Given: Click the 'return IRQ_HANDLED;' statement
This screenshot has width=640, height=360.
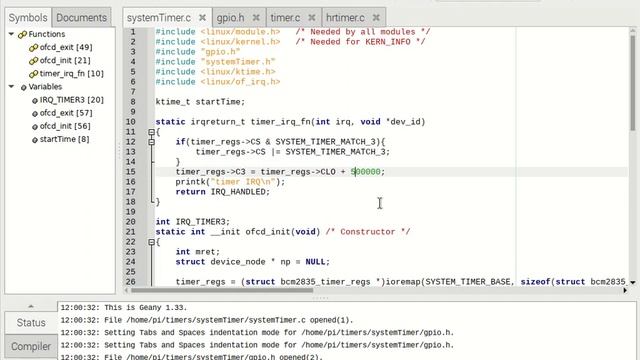Looking at the screenshot, I should 223,192.
